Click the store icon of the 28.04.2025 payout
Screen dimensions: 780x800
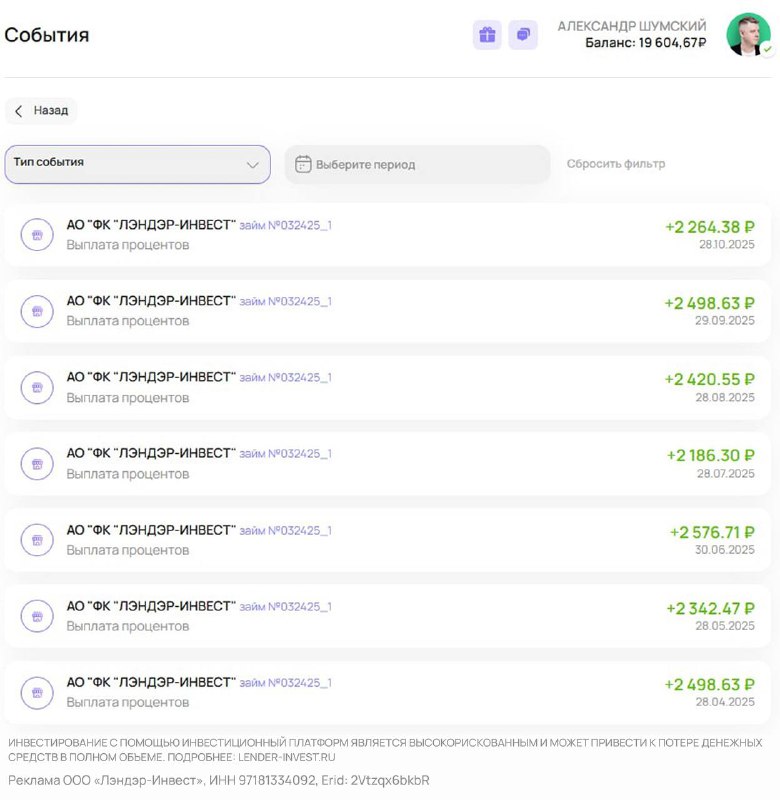coord(37,693)
